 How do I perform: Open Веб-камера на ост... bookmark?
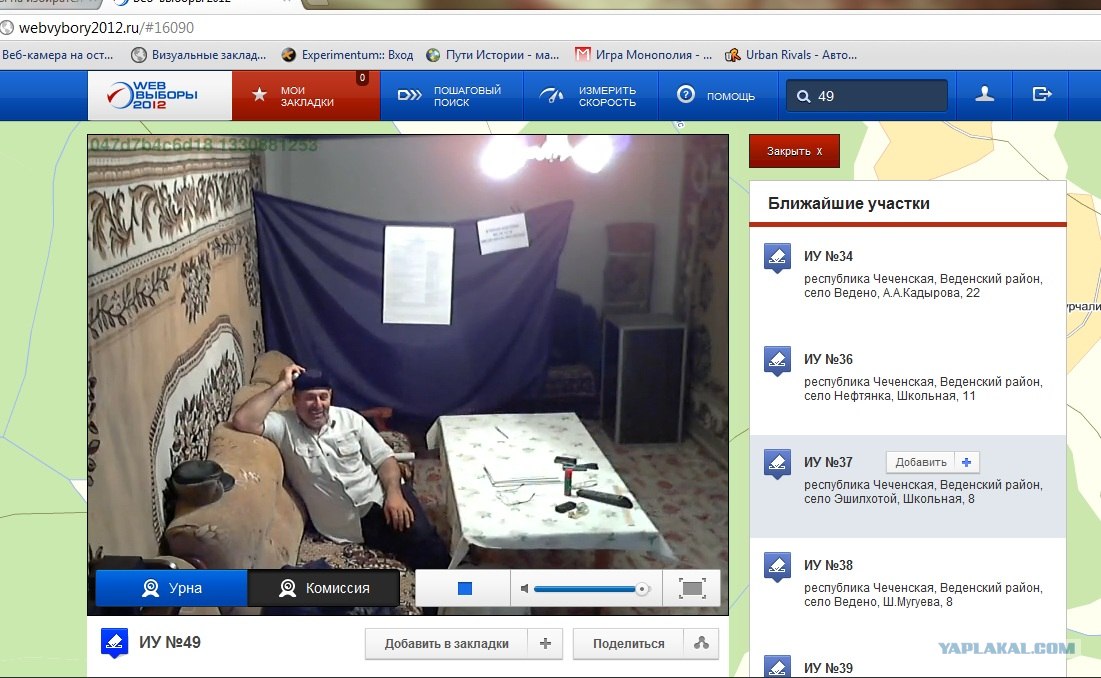click(58, 55)
